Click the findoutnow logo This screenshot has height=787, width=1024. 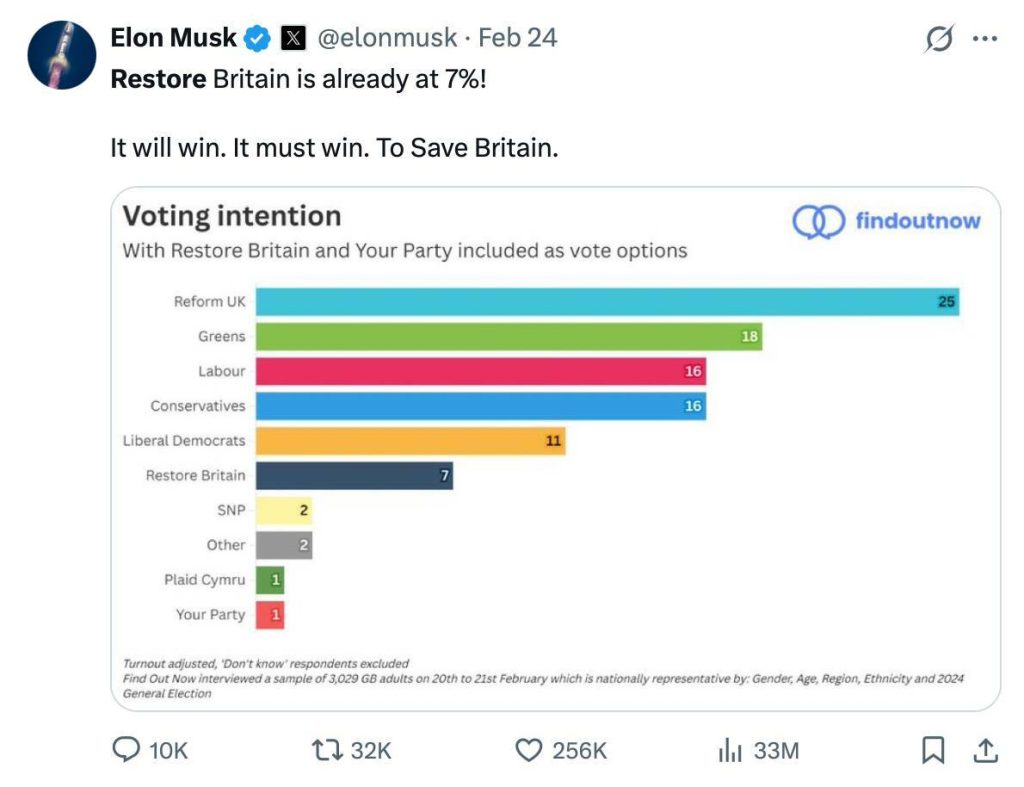click(886, 221)
